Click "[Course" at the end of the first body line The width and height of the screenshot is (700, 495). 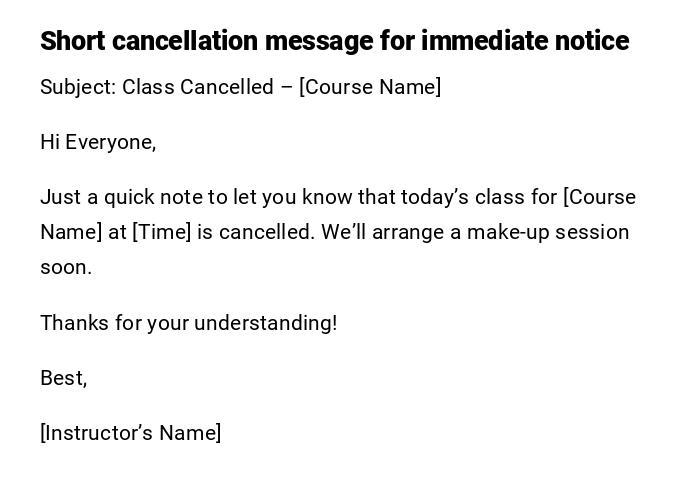[600, 197]
